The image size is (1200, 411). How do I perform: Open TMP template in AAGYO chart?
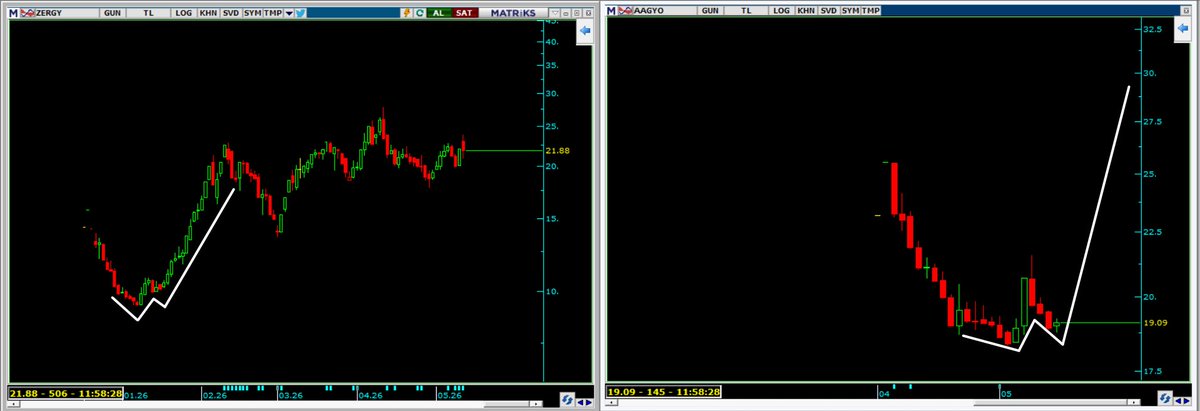870,10
